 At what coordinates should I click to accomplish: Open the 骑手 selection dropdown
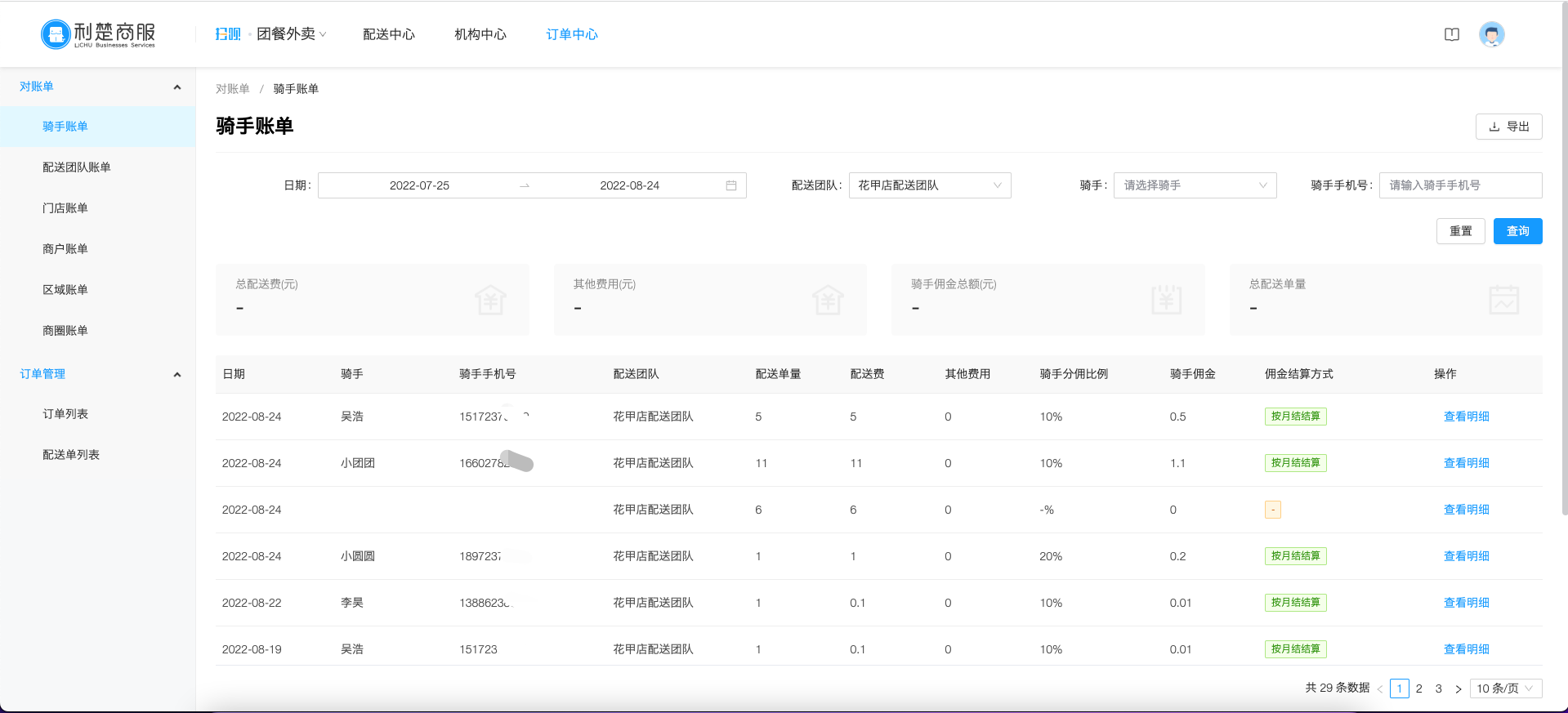(1194, 185)
